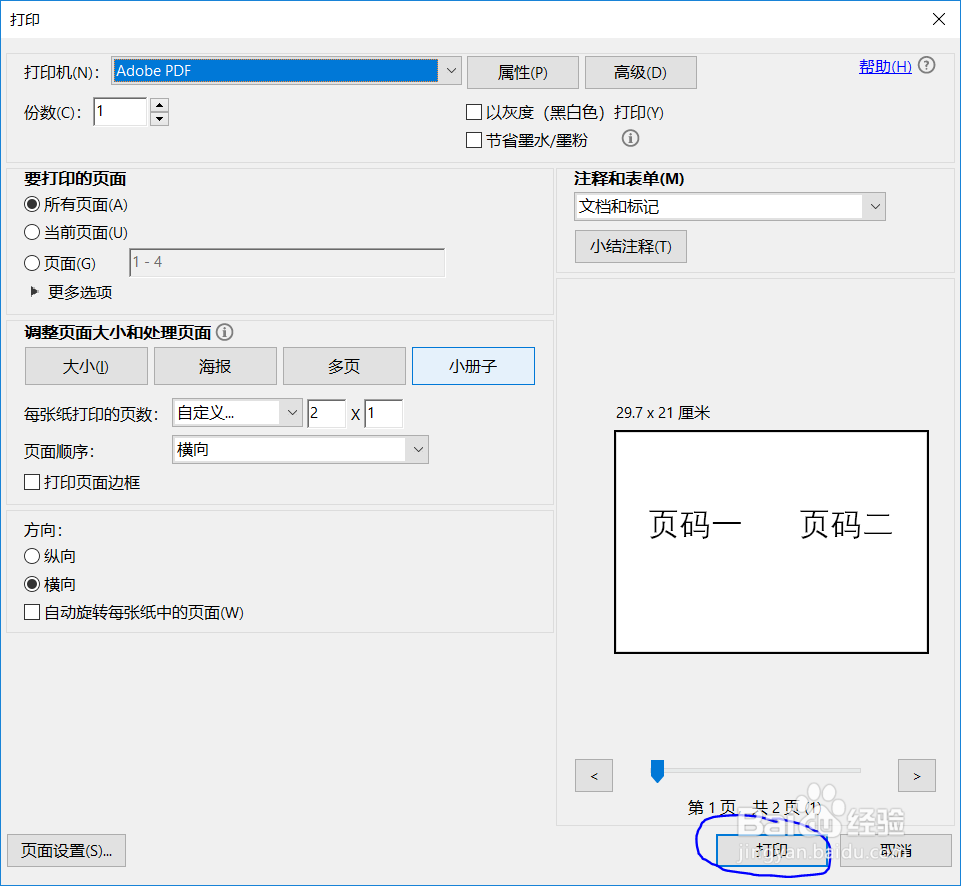Image resolution: width=961 pixels, height=886 pixels.
Task: Enable 以灰度（黑白色）打印 checkbox
Action: 474,112
